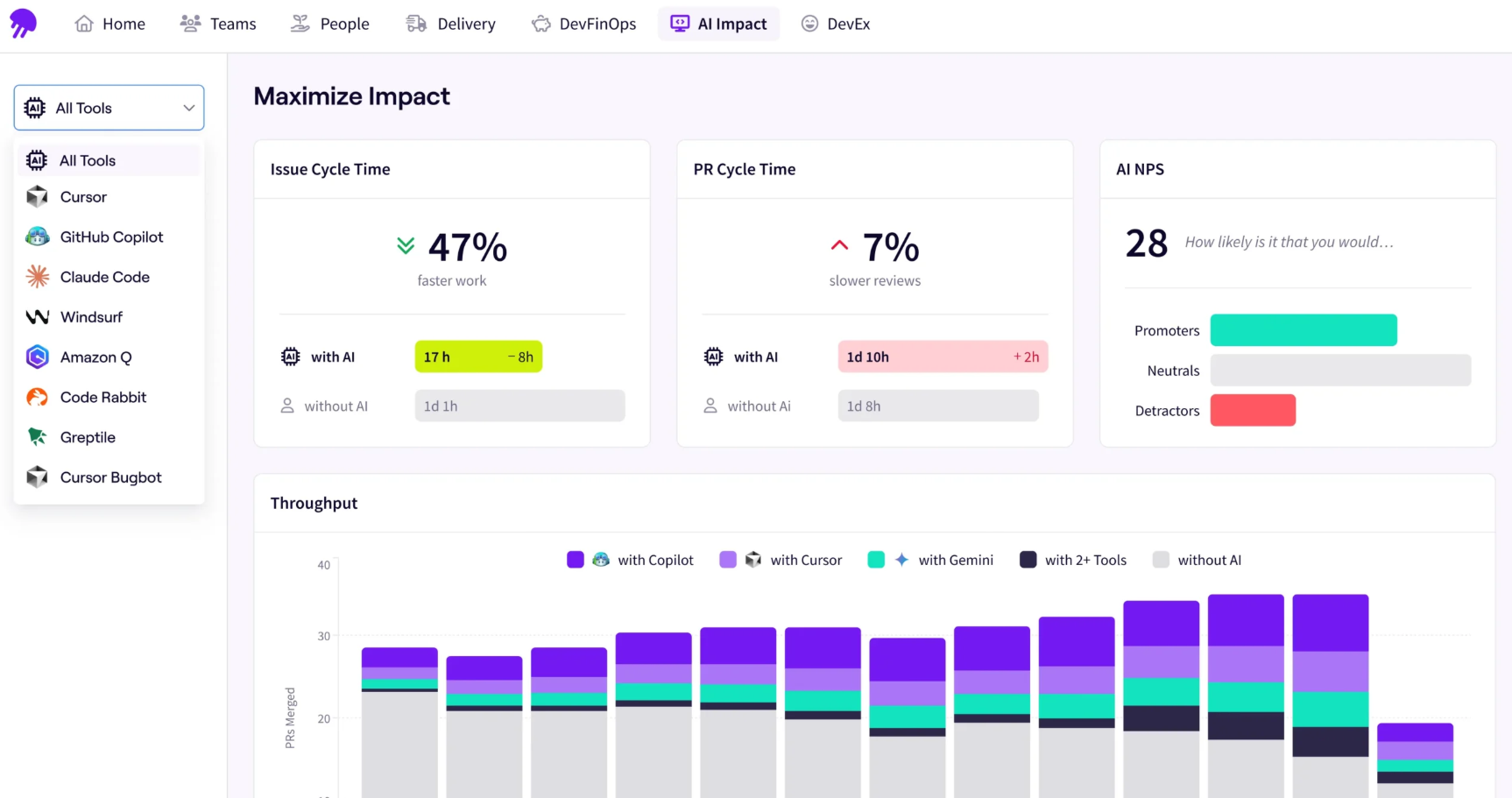This screenshot has width=1512, height=798.
Task: Click person icon beside 'without Ai' in PR Cycle Time
Action: [710, 406]
